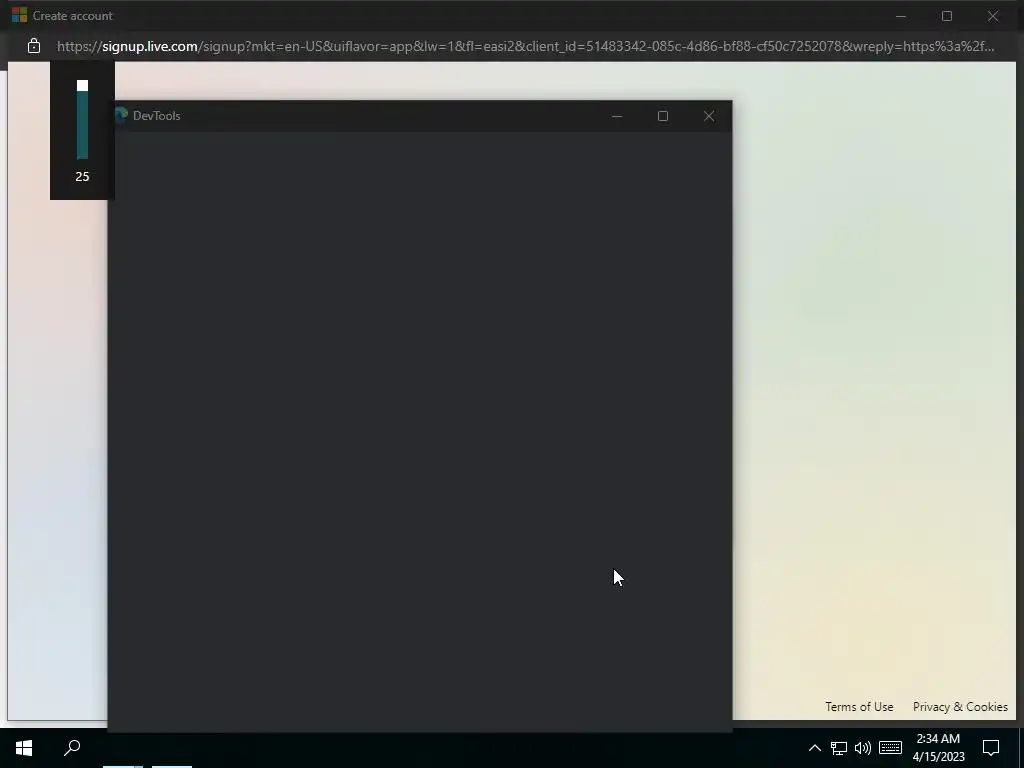Image resolution: width=1024 pixels, height=768 pixels.
Task: Open network status tray icon
Action: click(x=839, y=748)
